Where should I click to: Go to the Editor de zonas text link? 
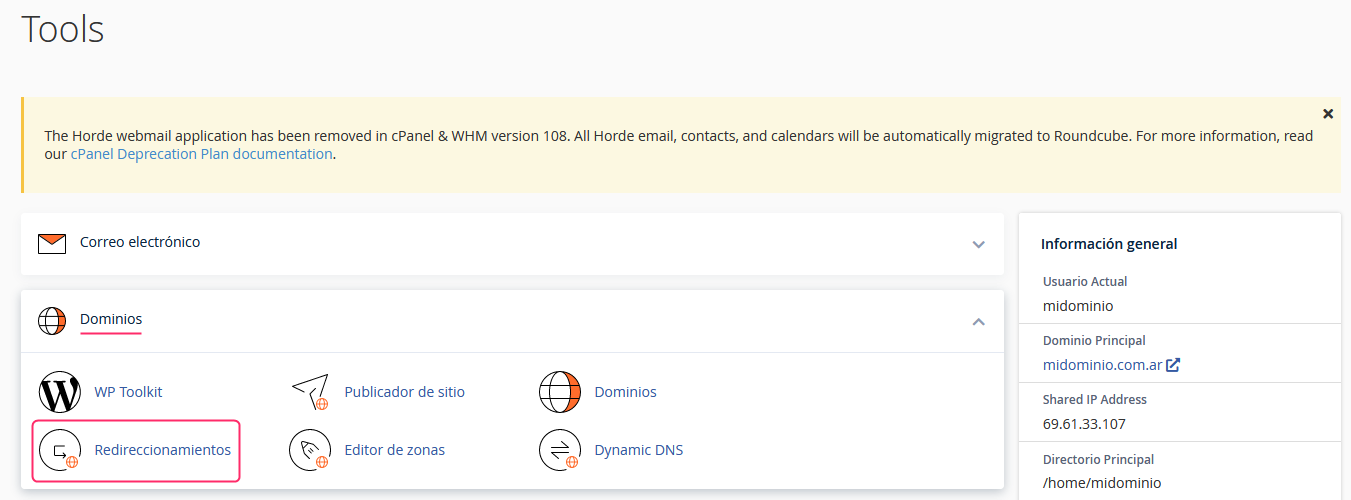click(x=394, y=450)
